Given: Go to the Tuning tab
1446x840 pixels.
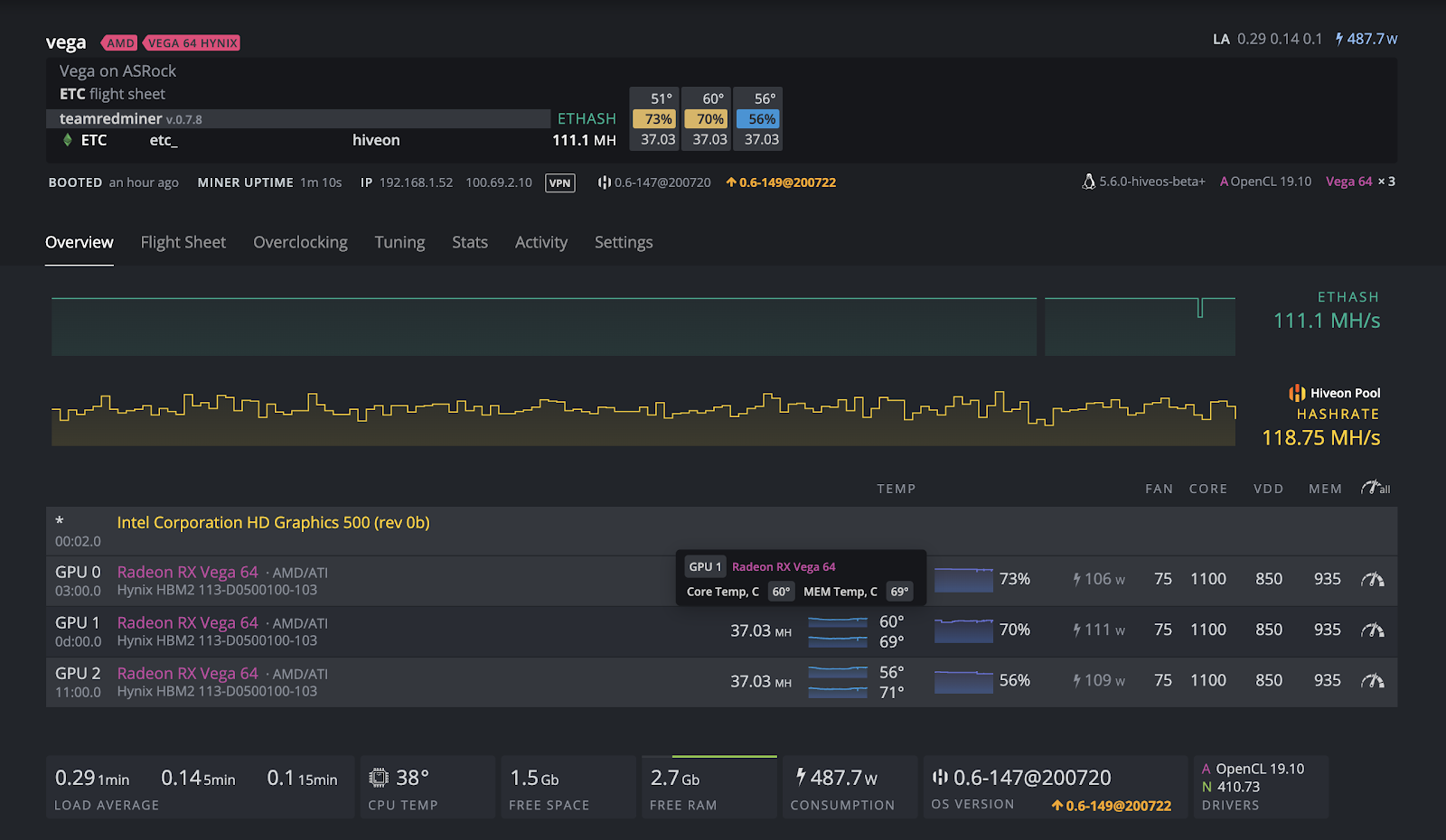Looking at the screenshot, I should pyautogui.click(x=399, y=242).
